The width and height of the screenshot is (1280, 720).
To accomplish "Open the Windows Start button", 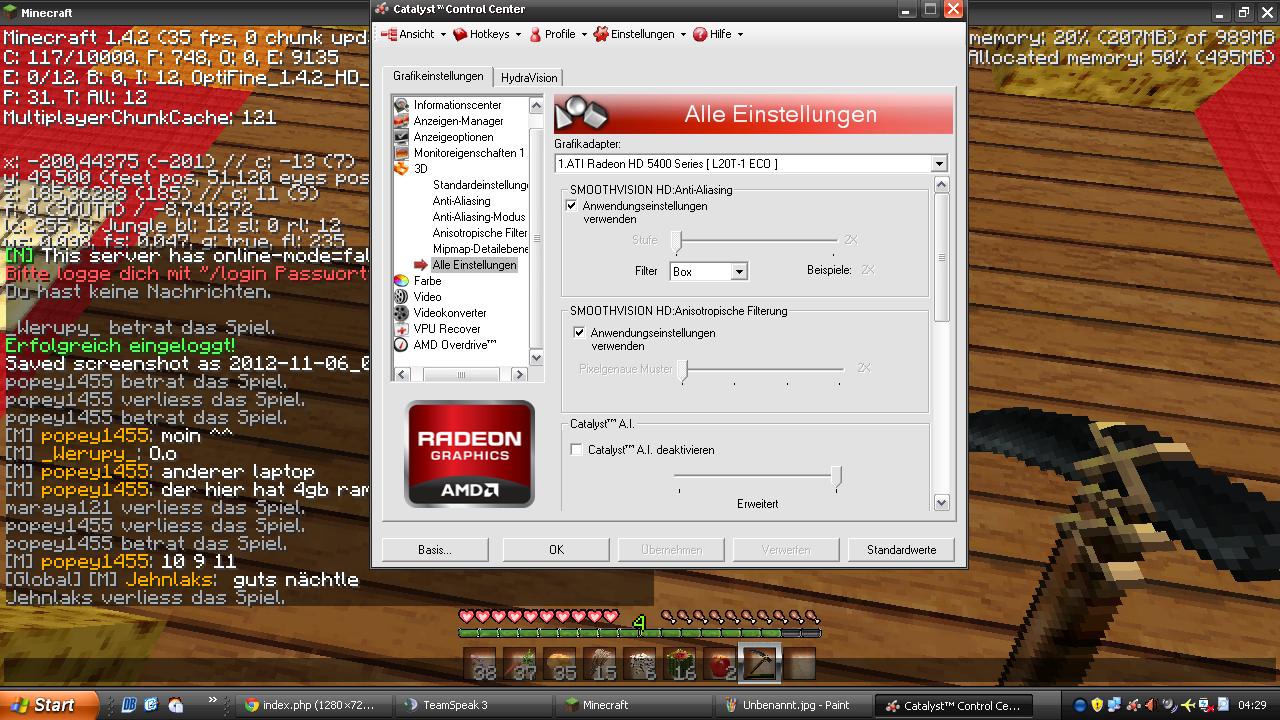I will [x=49, y=705].
